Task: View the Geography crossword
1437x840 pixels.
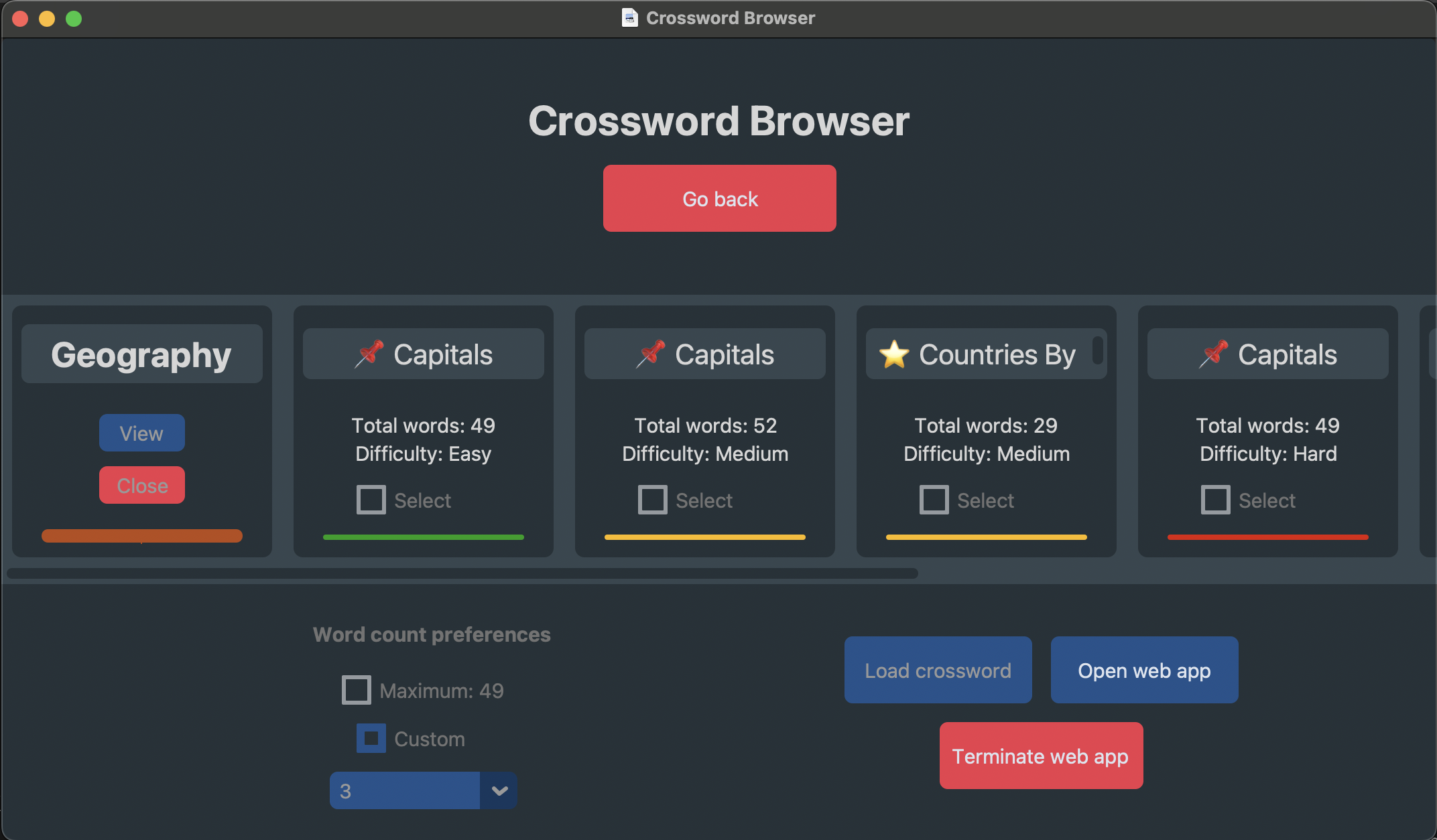Action: (x=141, y=433)
